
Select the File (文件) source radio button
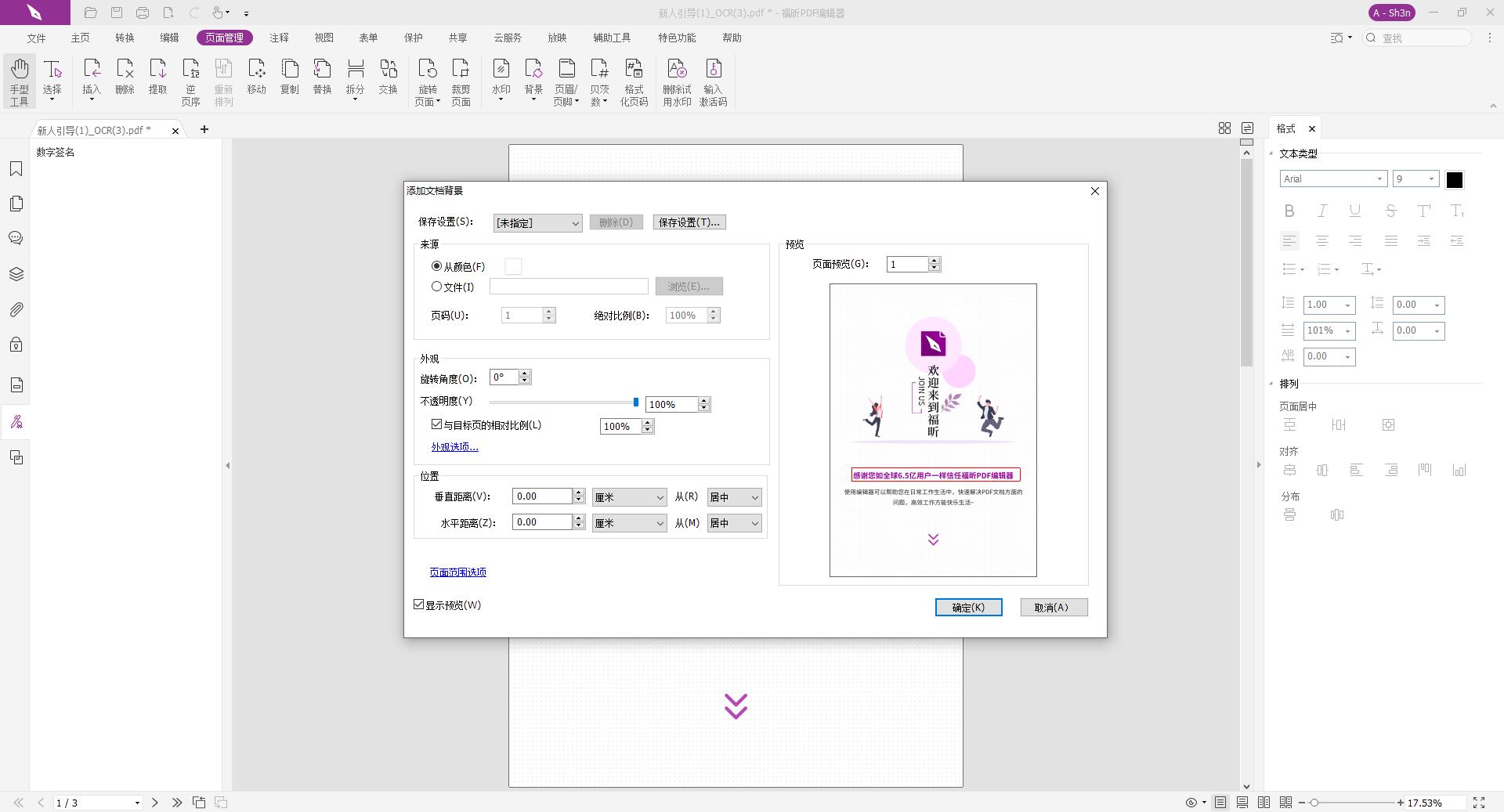click(x=437, y=287)
